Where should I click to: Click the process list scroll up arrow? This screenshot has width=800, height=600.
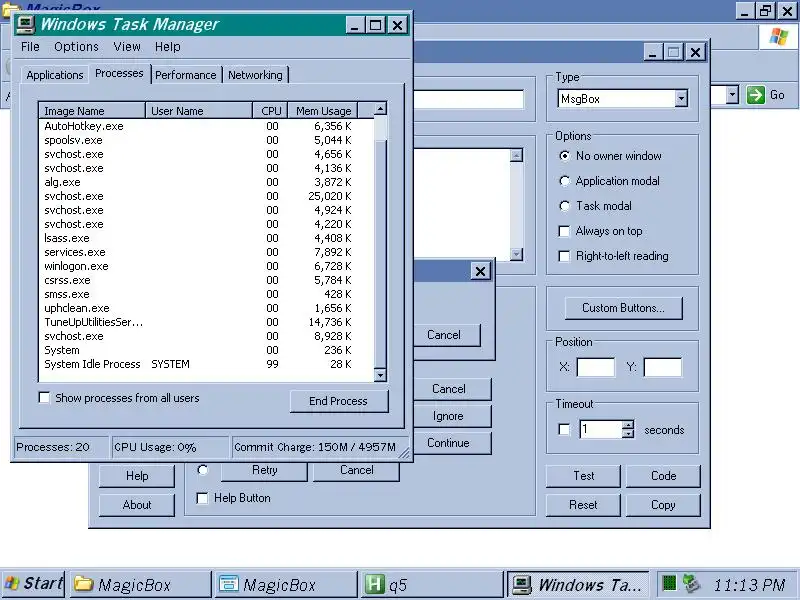point(380,109)
